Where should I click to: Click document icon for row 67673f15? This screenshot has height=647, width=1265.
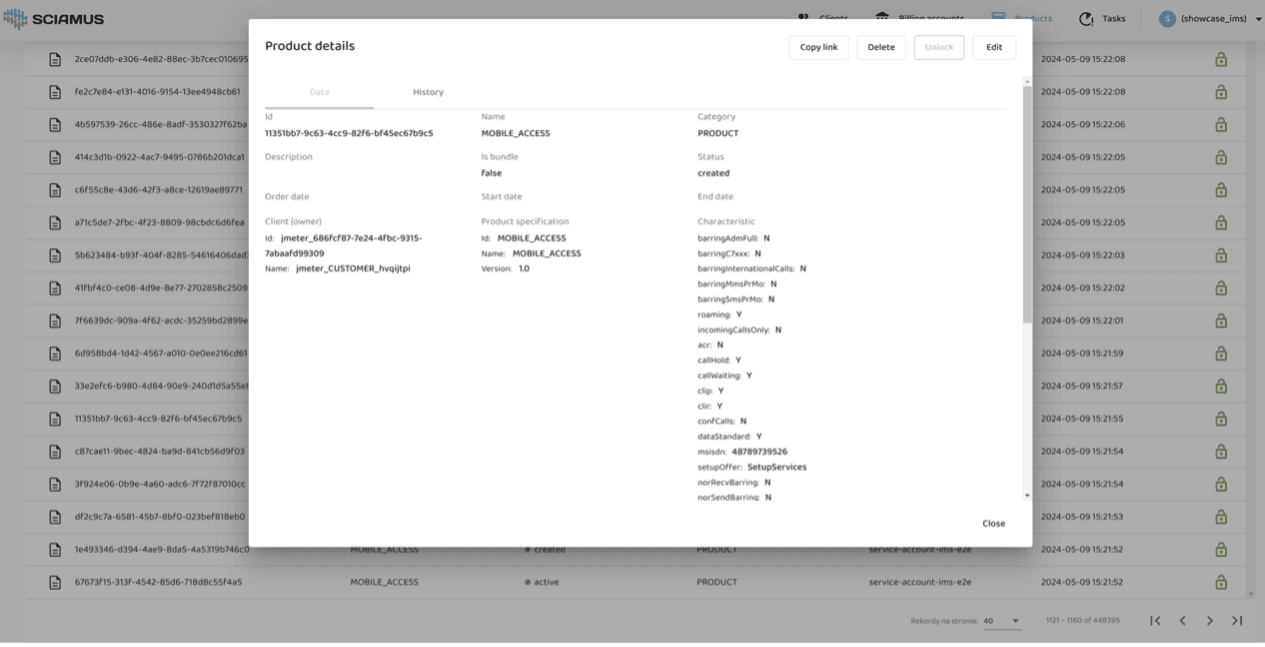(x=56, y=582)
